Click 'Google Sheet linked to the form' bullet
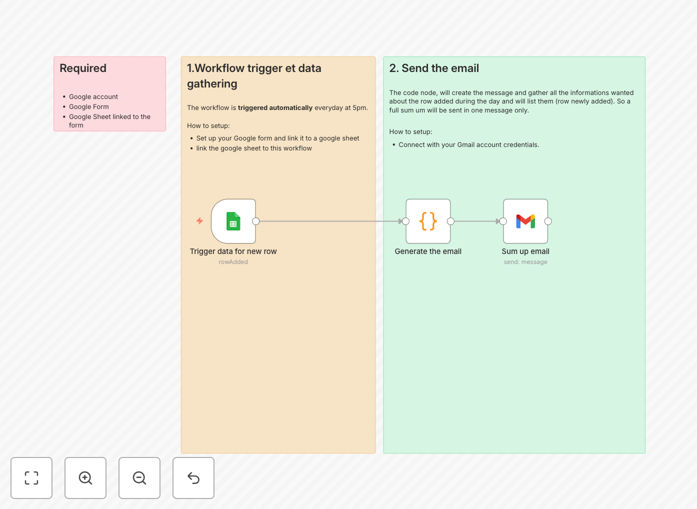This screenshot has height=509, width=697. pos(109,121)
